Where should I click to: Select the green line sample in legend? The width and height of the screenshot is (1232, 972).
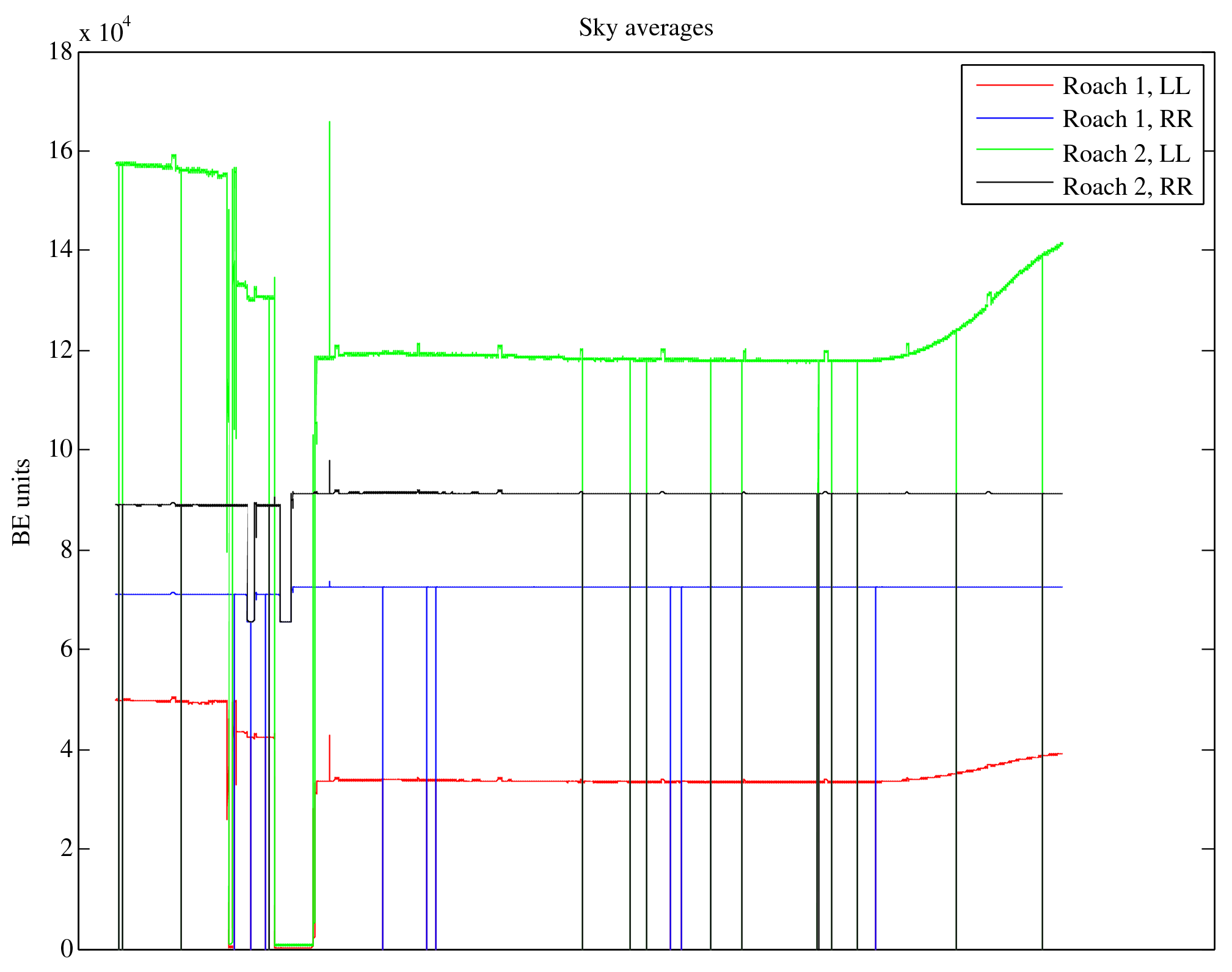[x=1015, y=149]
